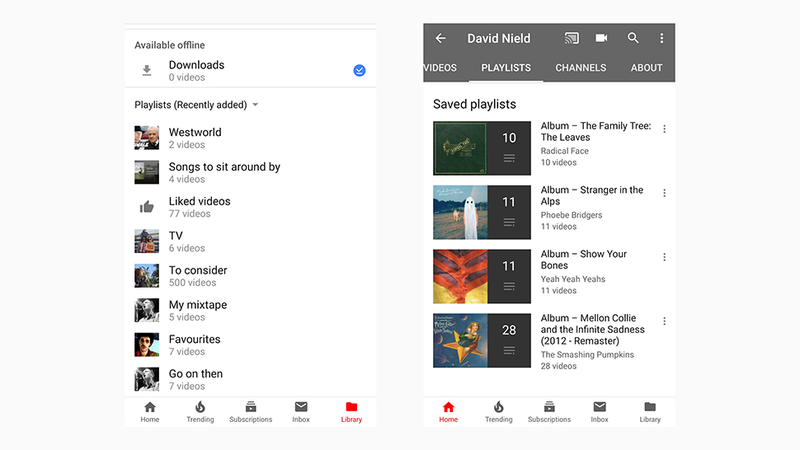Tap the video camera record icon

pos(602,38)
